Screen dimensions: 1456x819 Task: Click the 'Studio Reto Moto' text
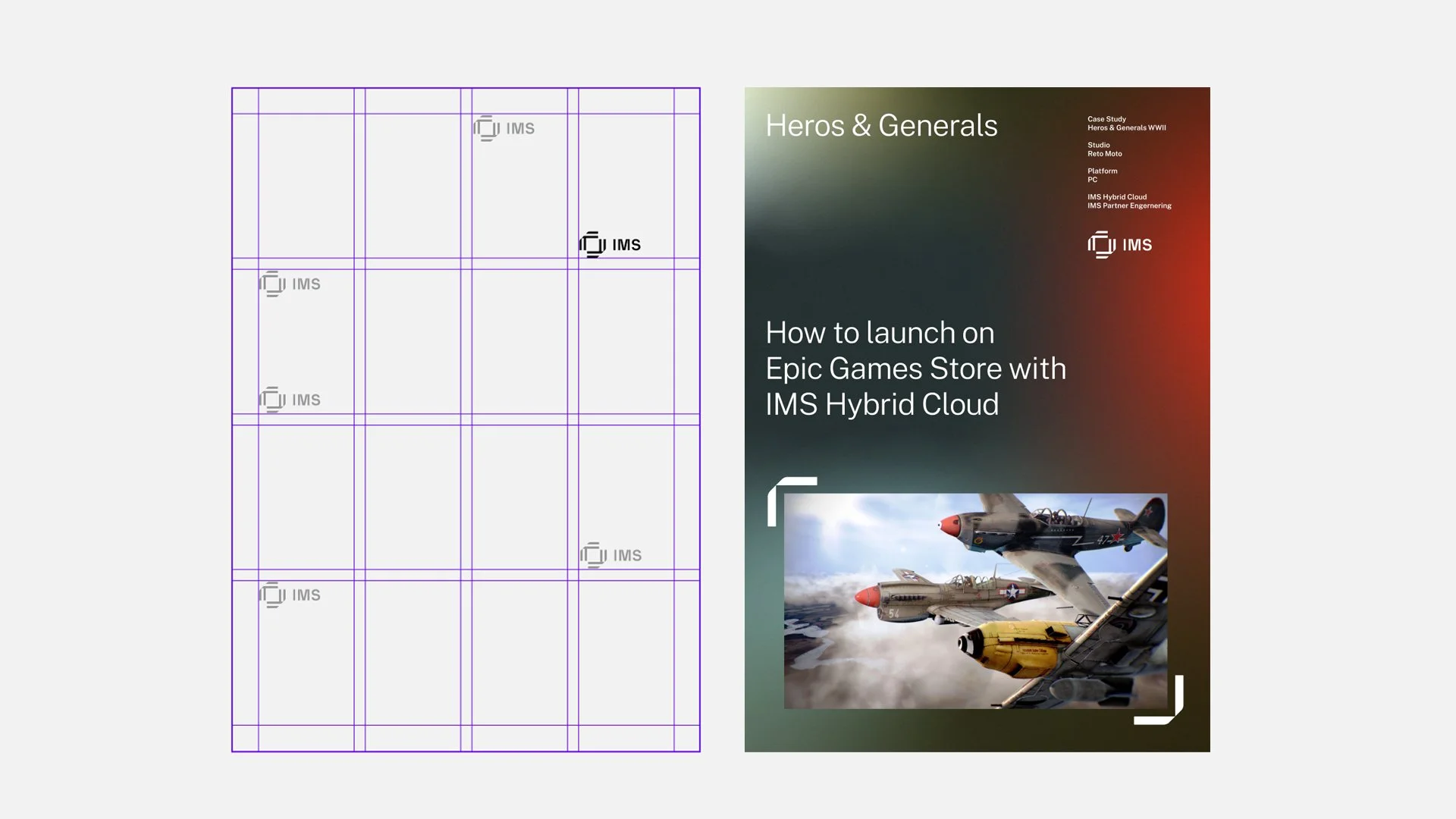(1104, 149)
